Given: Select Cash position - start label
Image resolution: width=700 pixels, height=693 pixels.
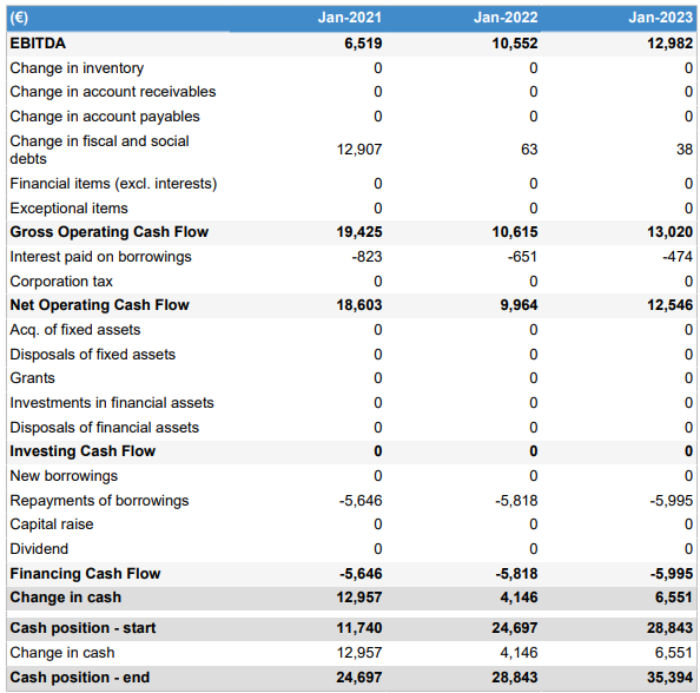Looking at the screenshot, I should click(83, 628).
